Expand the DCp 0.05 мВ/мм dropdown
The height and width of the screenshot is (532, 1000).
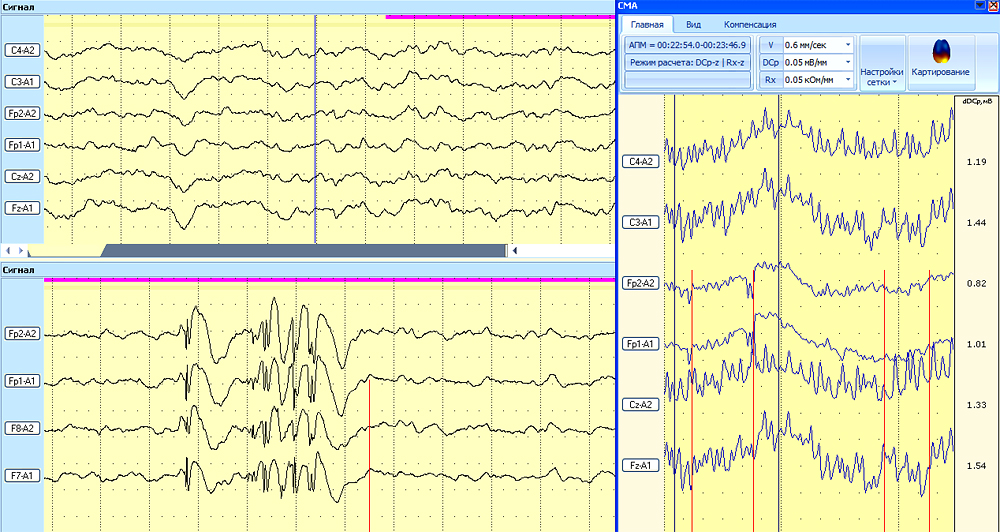click(x=848, y=62)
